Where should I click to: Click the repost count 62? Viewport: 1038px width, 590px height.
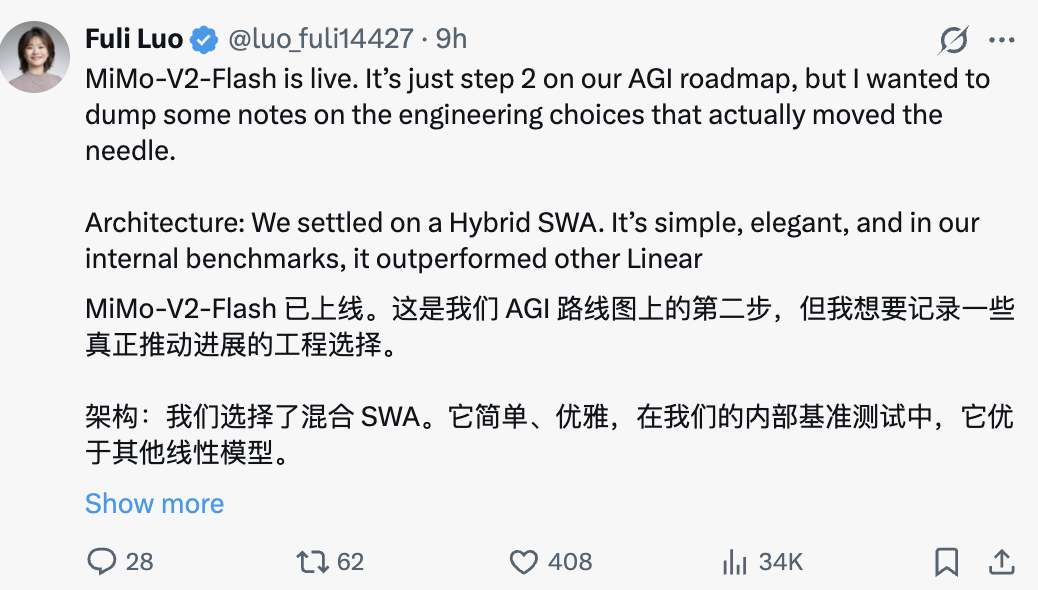tap(350, 562)
